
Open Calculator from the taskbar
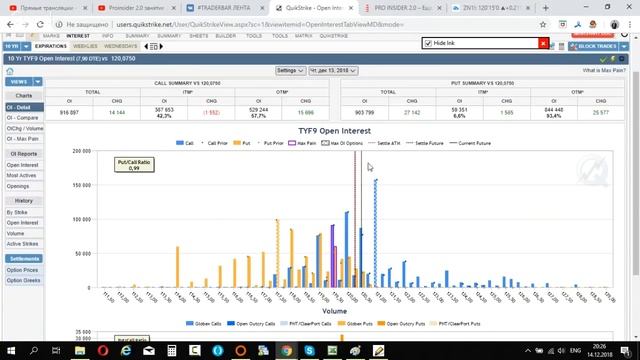[172, 351]
